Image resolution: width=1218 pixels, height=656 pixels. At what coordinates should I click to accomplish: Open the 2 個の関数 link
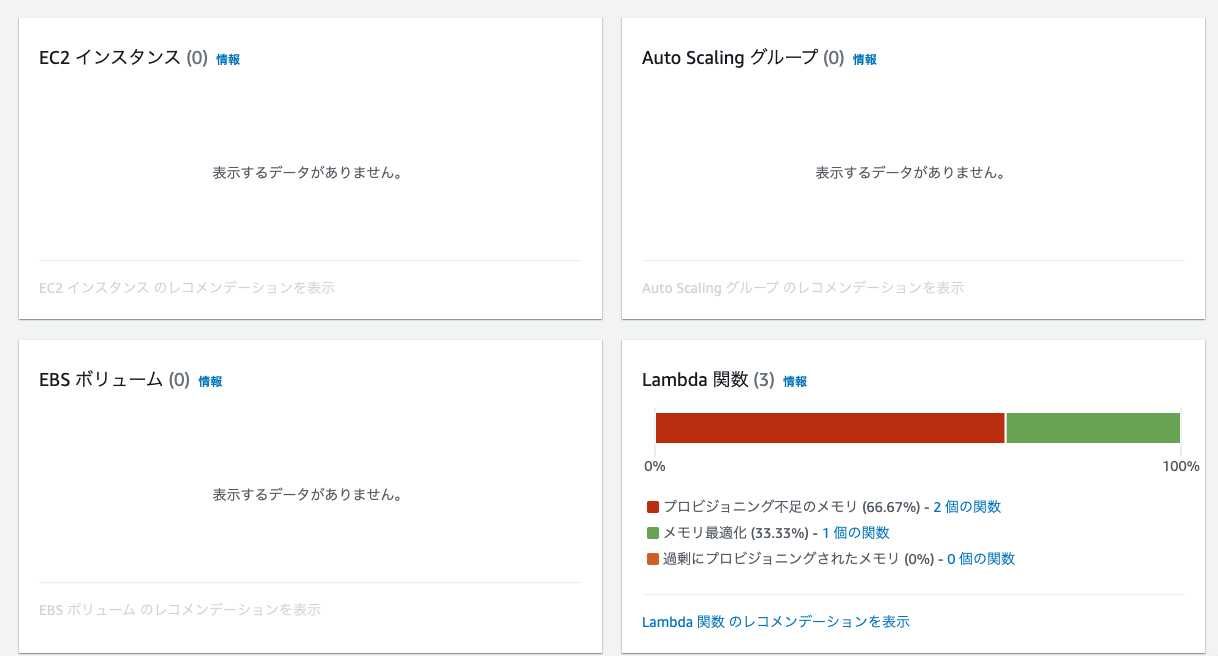point(967,507)
